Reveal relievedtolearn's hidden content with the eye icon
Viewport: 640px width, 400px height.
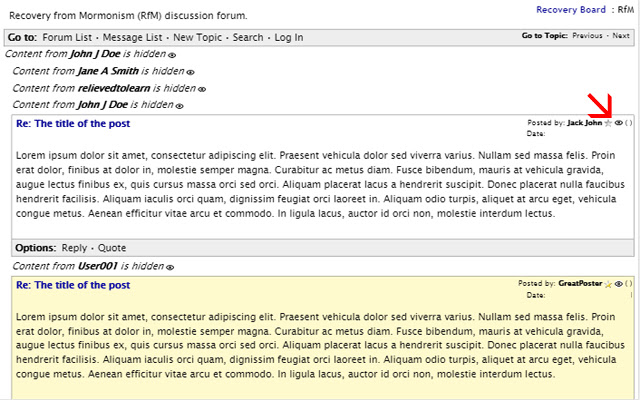202,89
